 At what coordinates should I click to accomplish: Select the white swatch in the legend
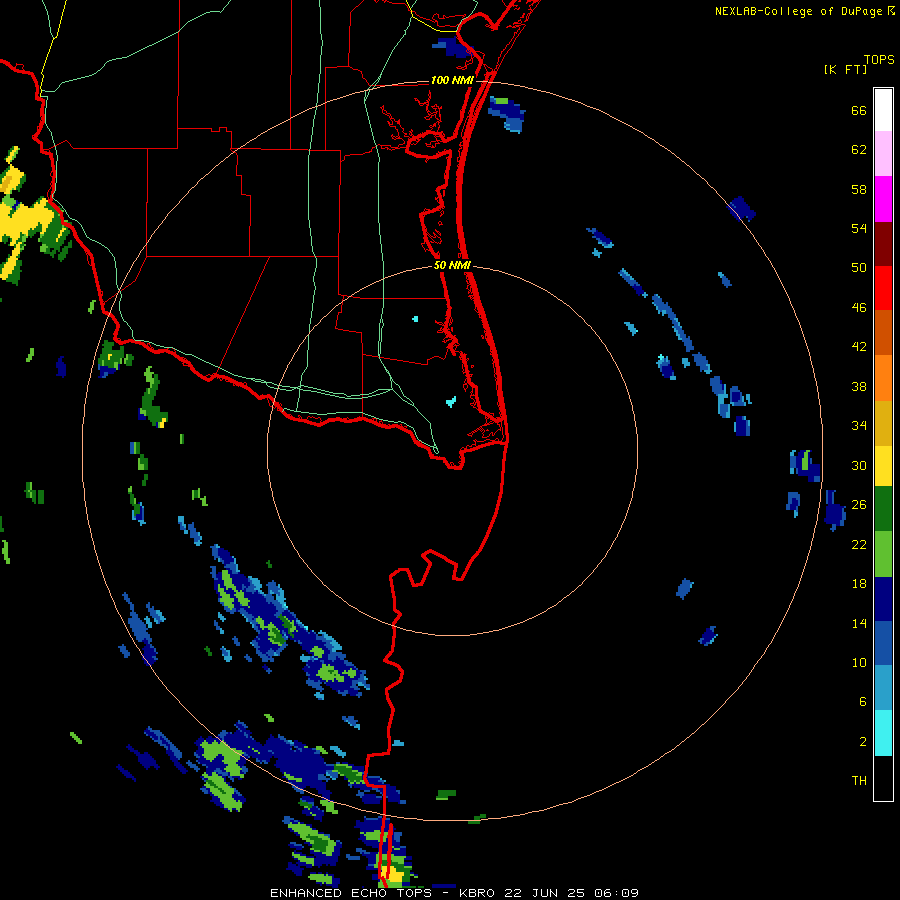coord(883,110)
